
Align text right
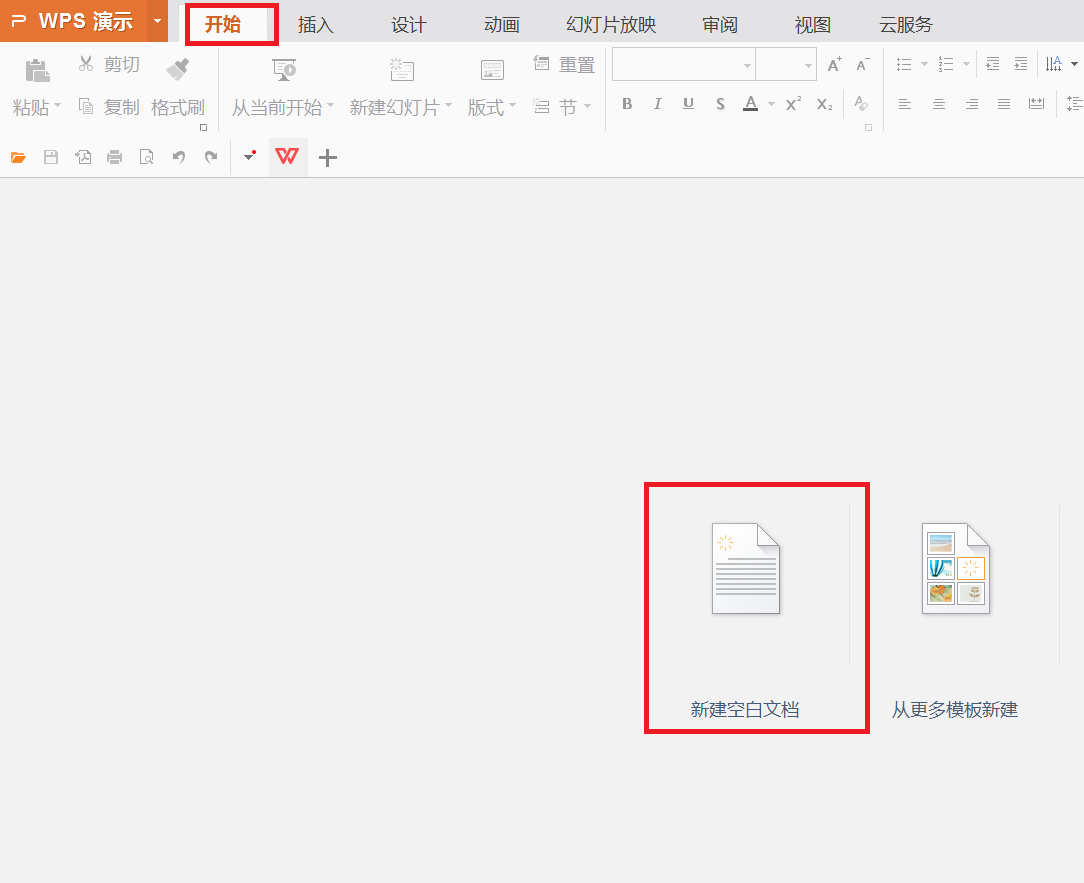click(x=971, y=104)
